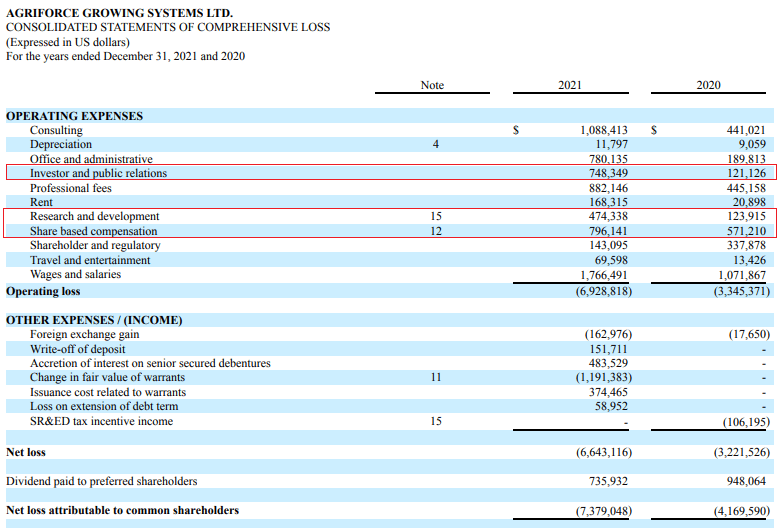Click the Depreciation row label
Screen dimensions: 780x528
pos(61,144)
